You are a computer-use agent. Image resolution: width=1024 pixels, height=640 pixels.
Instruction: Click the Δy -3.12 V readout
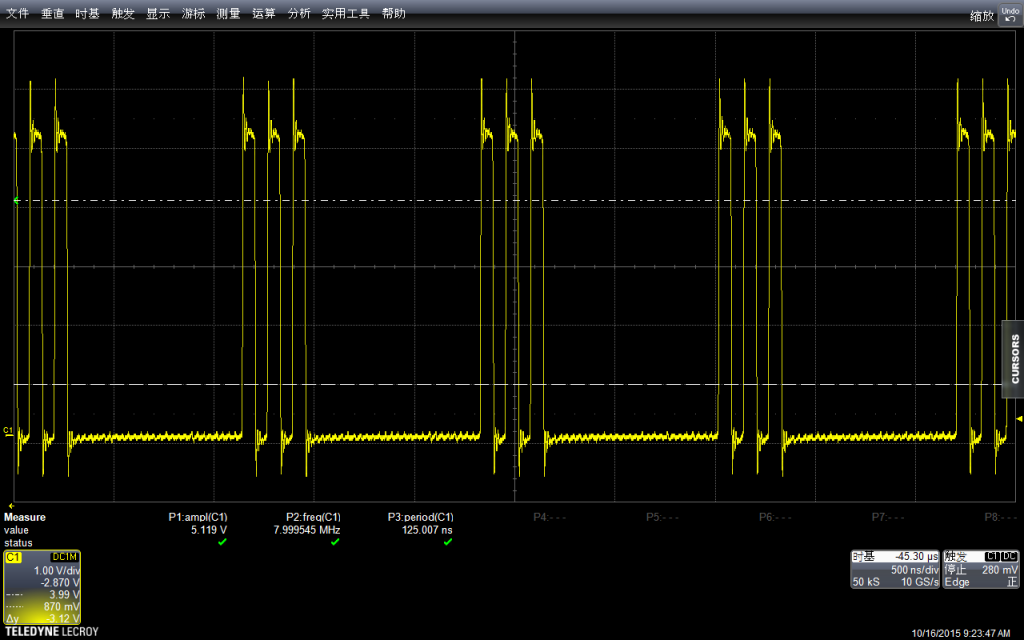pos(43,618)
